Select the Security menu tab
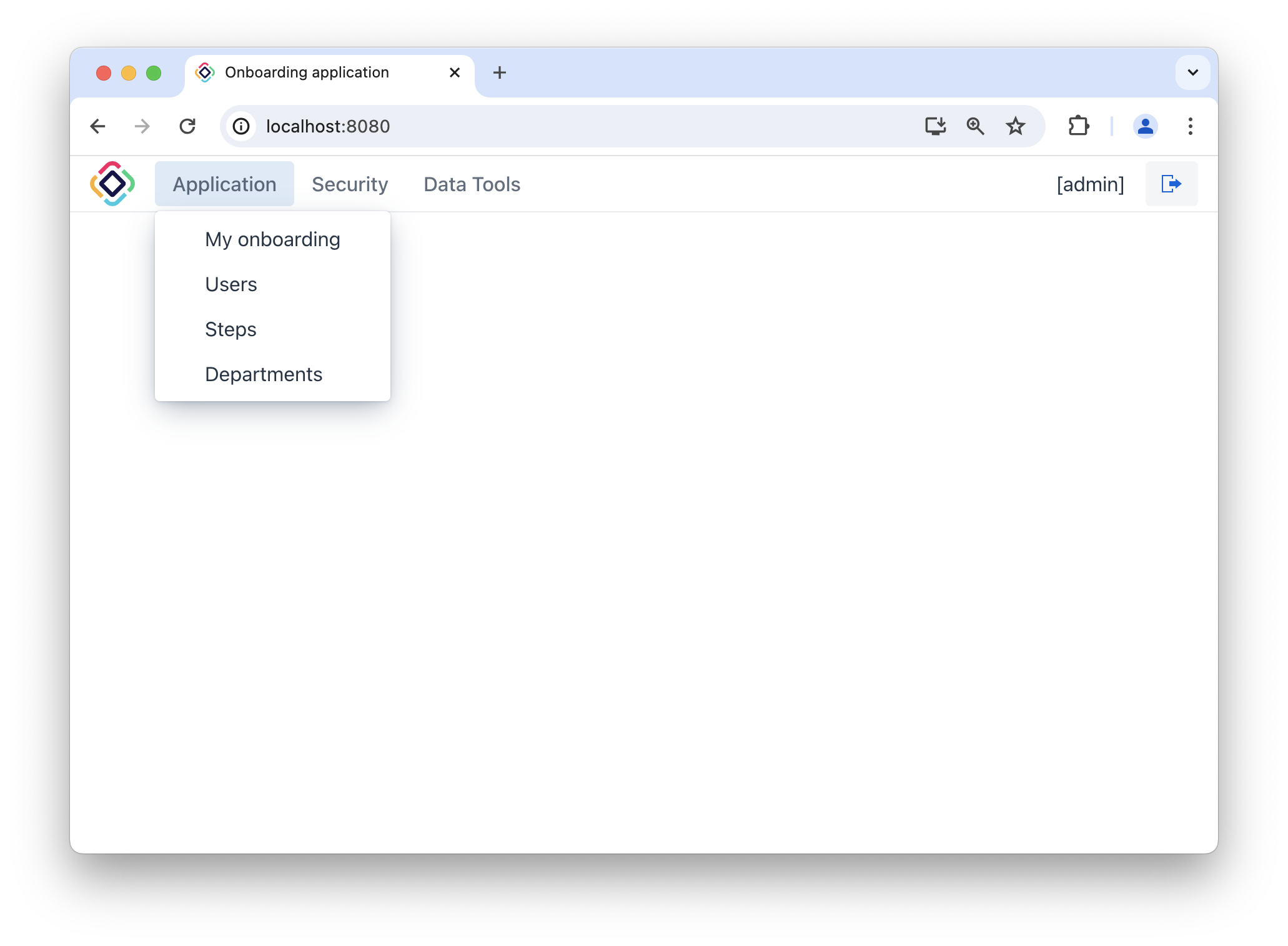The height and width of the screenshot is (946, 1288). tap(350, 183)
